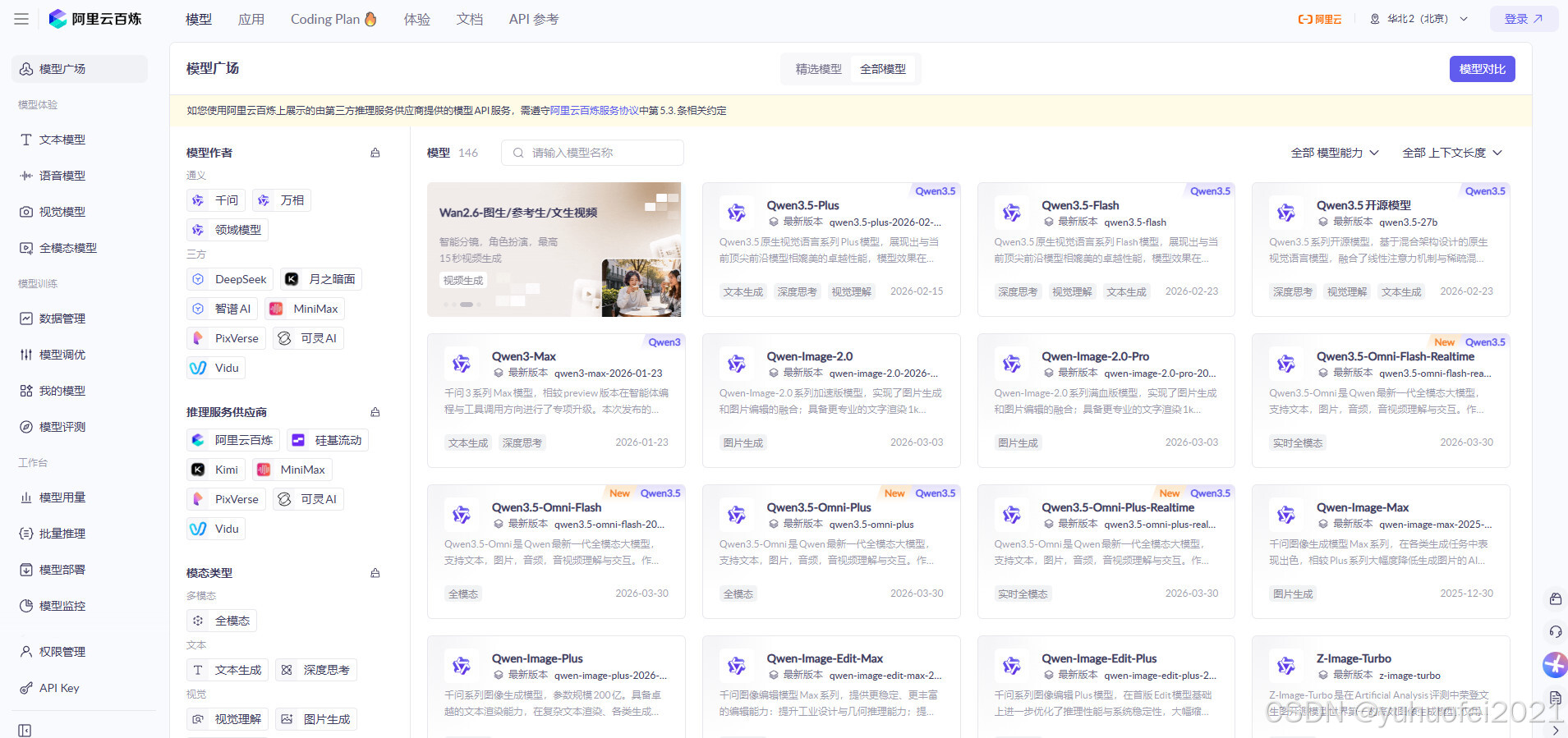Open the Qwen3.5-Plus model card
This screenshot has width=1568, height=738.
point(831,250)
